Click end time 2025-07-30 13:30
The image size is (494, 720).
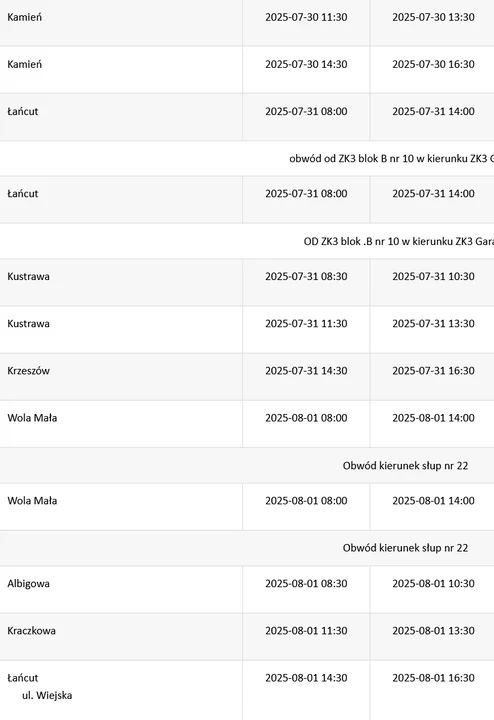tap(433, 17)
